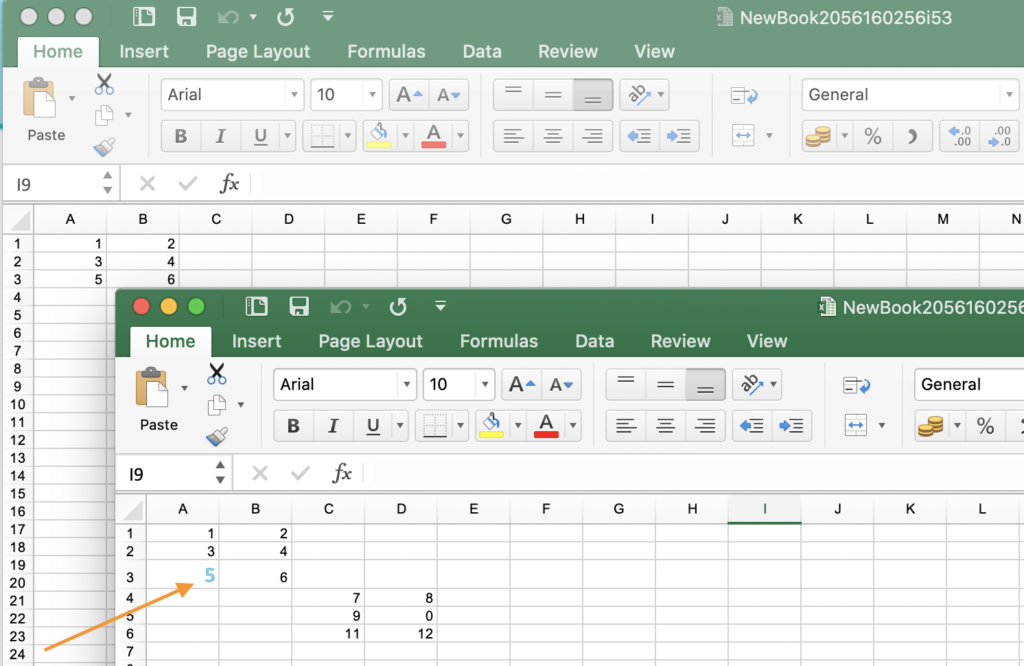Cut with scissors icon in back window
This screenshot has height=666, width=1024.
point(104,84)
